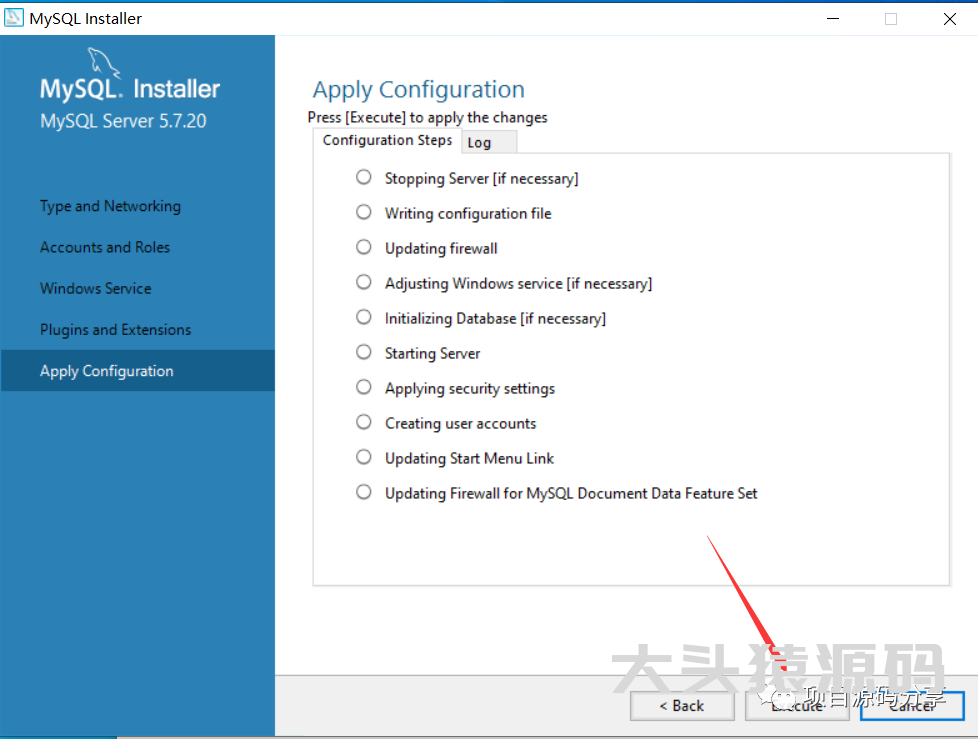Click 'Applying security settings' step text
Screen dimensions: 978x739
coord(470,389)
